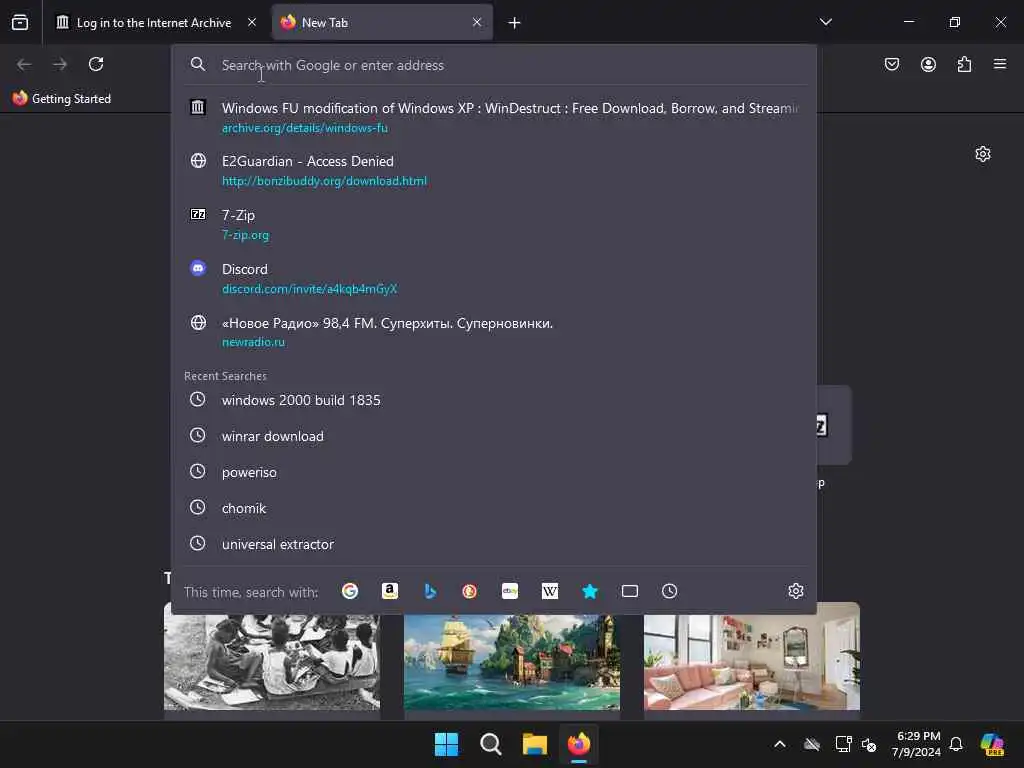
Task: Select recent search poweriso
Action: pyautogui.click(x=494, y=472)
